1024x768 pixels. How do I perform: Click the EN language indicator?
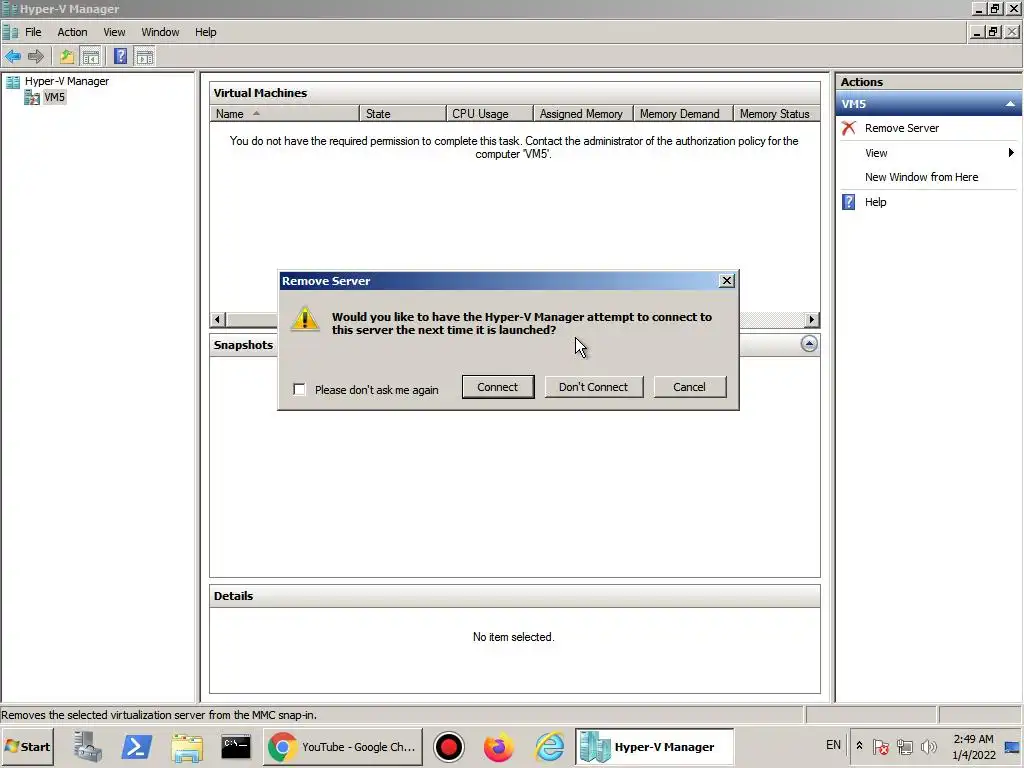(833, 745)
